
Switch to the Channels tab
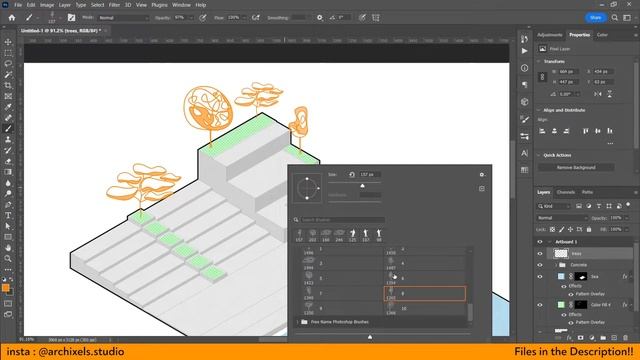pyautogui.click(x=566, y=192)
